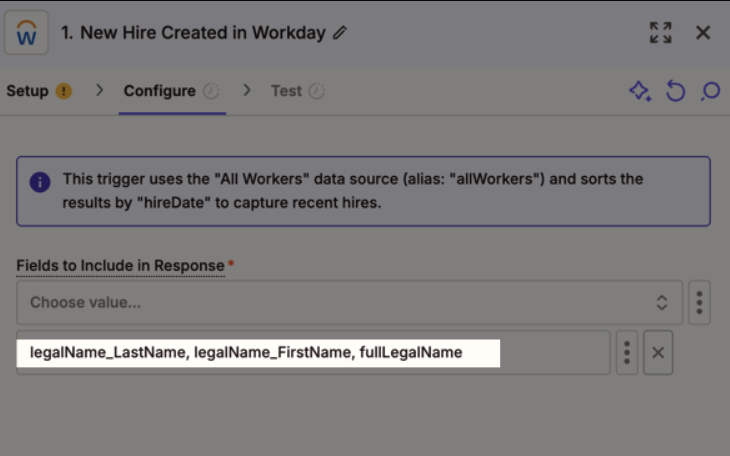730x456 pixels.
Task: Click 'Fields to Include in Response' label
Action: tap(120, 265)
